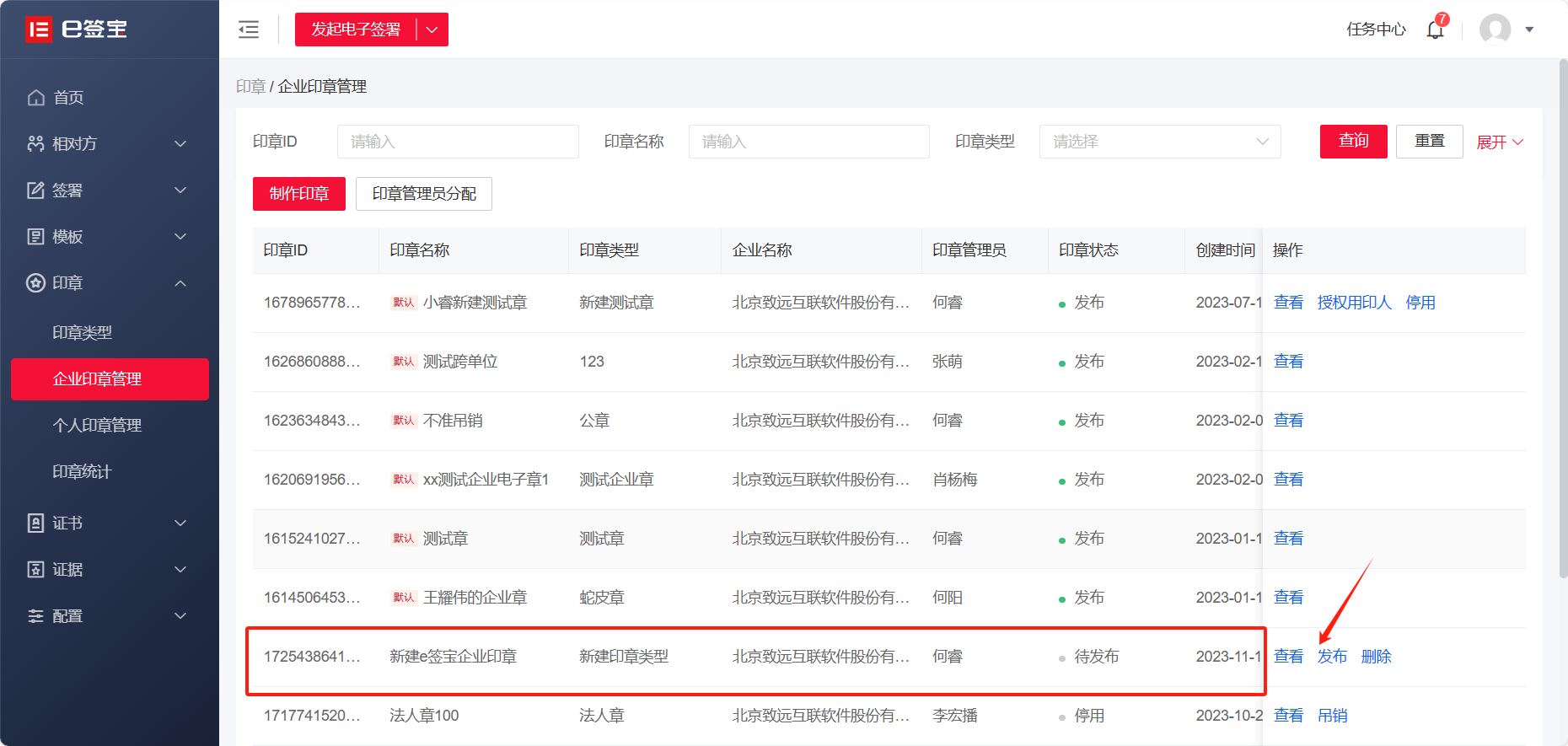Go to 首页 in the sidebar
Screen dimensions: 1568x746
68,98
